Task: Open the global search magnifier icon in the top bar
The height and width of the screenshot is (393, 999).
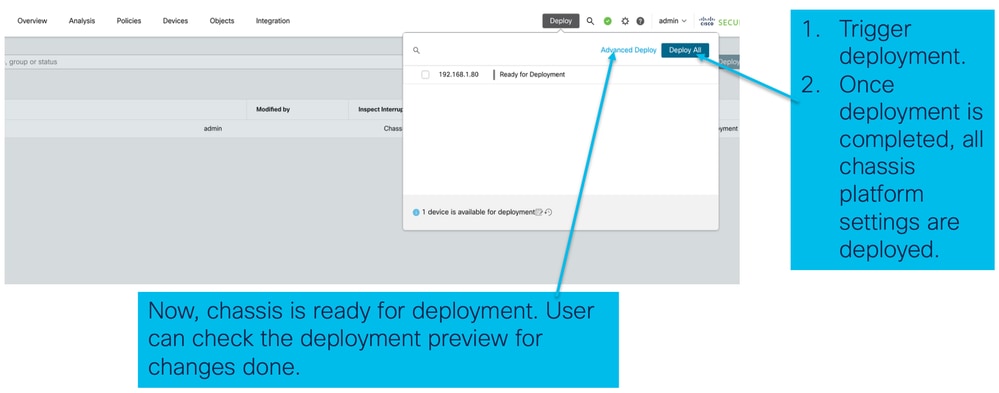Action: tap(591, 21)
